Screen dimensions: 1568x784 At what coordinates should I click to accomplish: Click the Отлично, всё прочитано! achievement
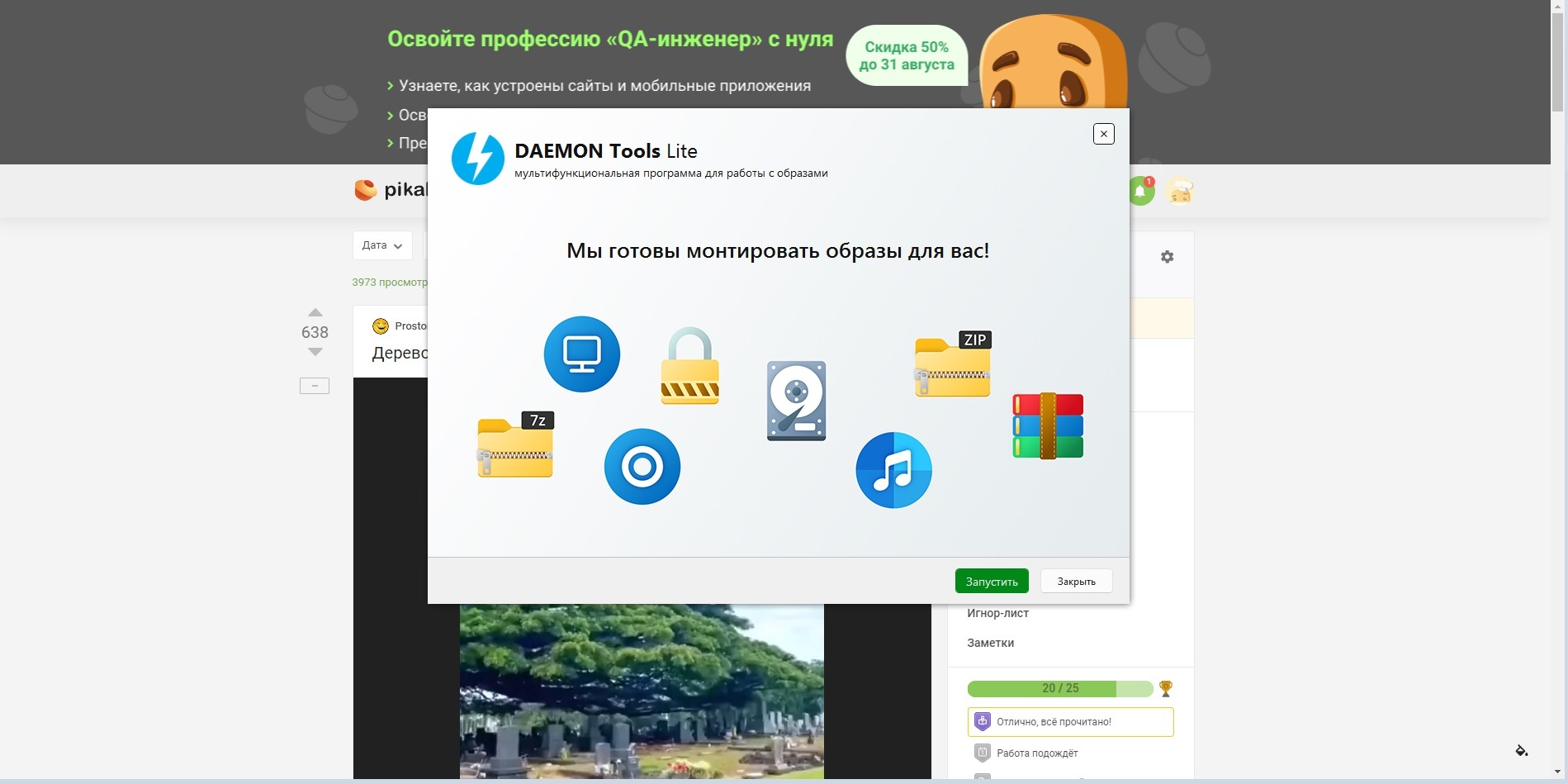(x=1070, y=721)
